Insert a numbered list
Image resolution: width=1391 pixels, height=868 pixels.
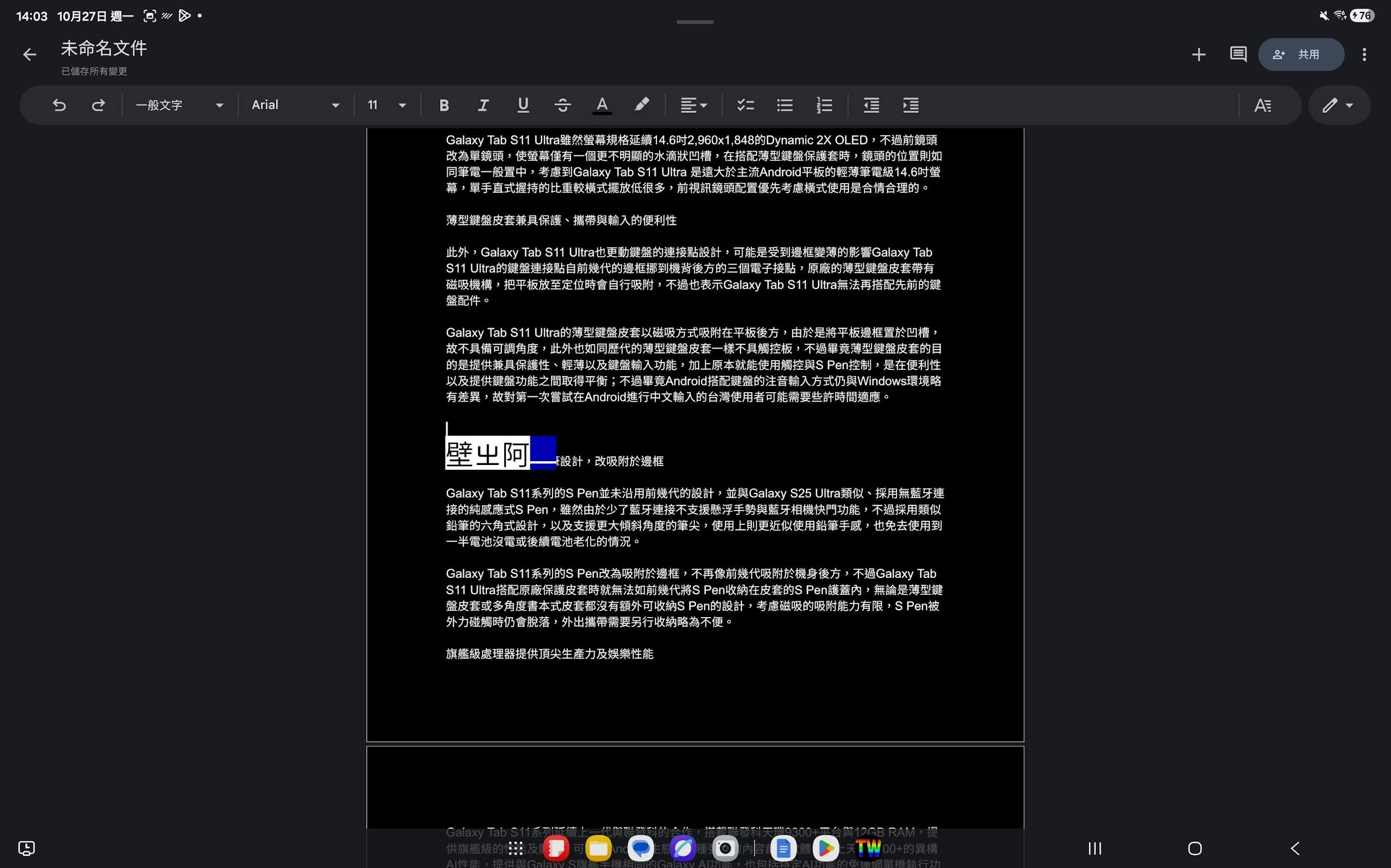824,105
